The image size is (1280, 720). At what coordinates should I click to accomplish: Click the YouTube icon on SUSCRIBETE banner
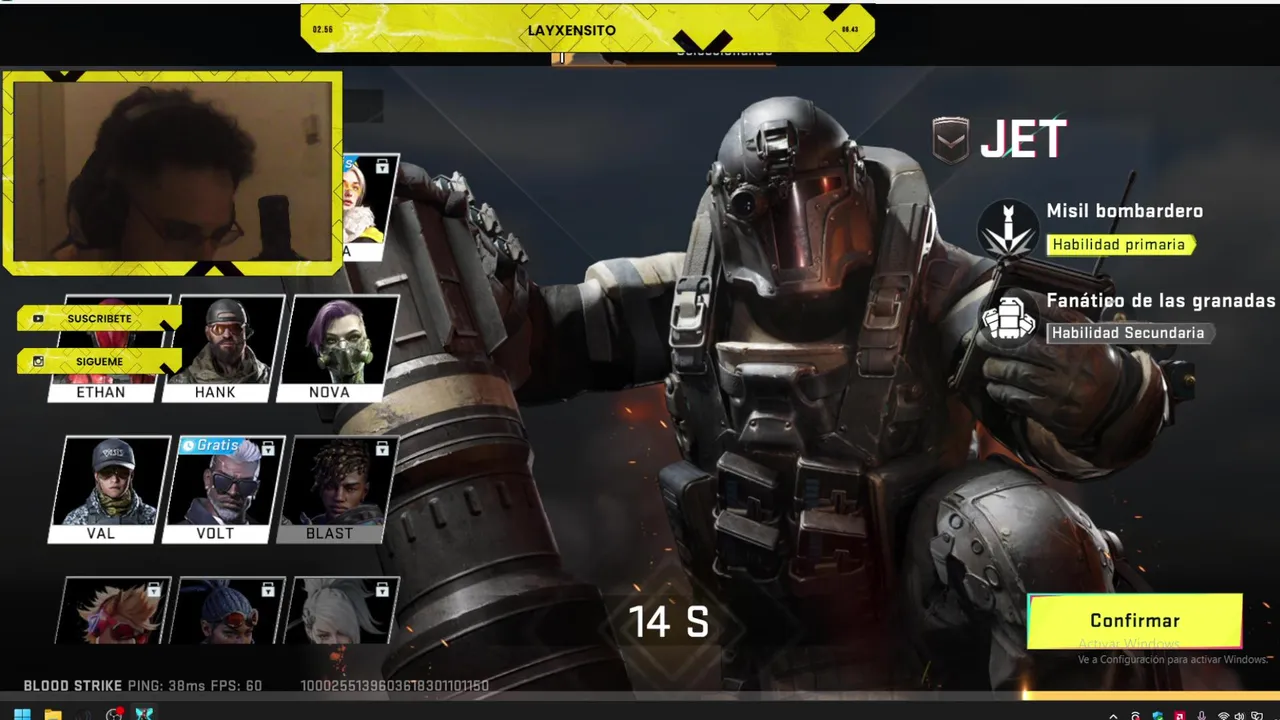click(x=38, y=319)
